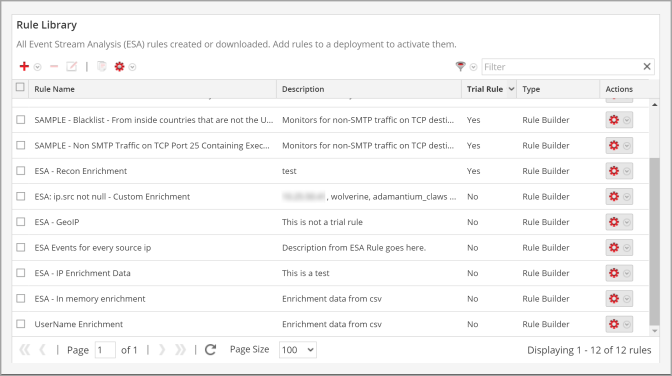
Task: Toggle the select-all header checkbox
Action: (20, 87)
